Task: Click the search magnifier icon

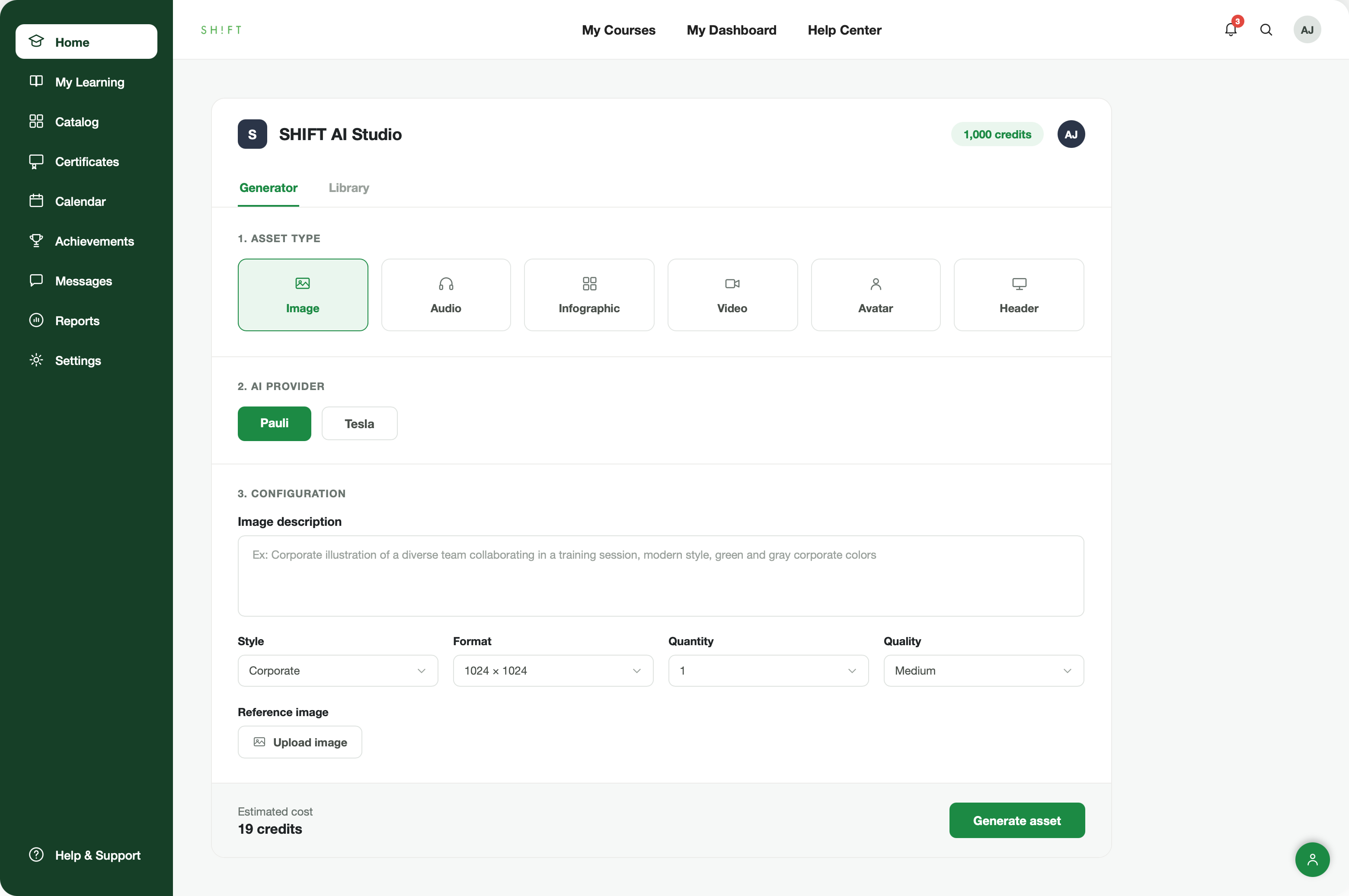Action: (x=1266, y=30)
